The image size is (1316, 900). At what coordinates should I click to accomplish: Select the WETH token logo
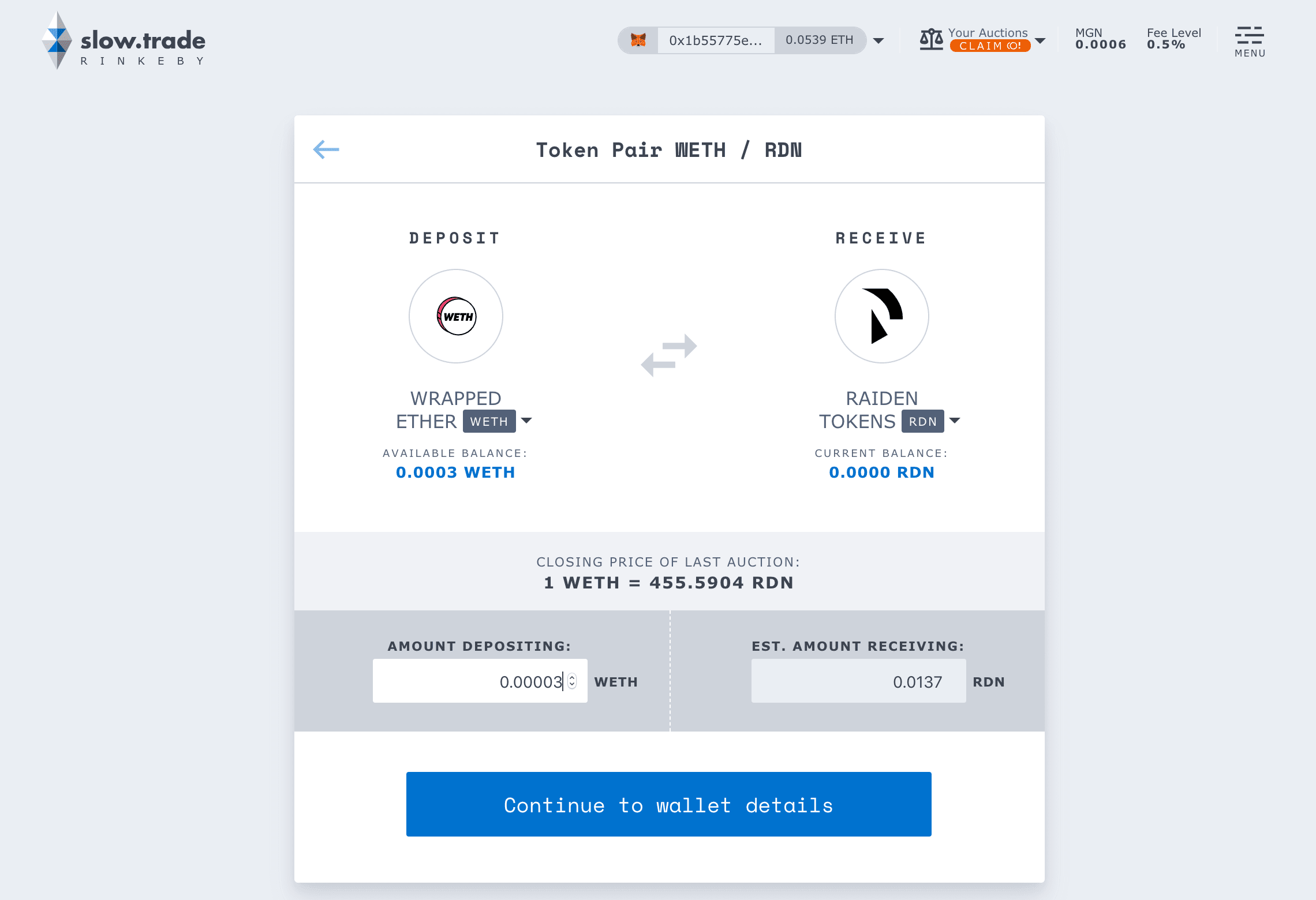coord(455,316)
